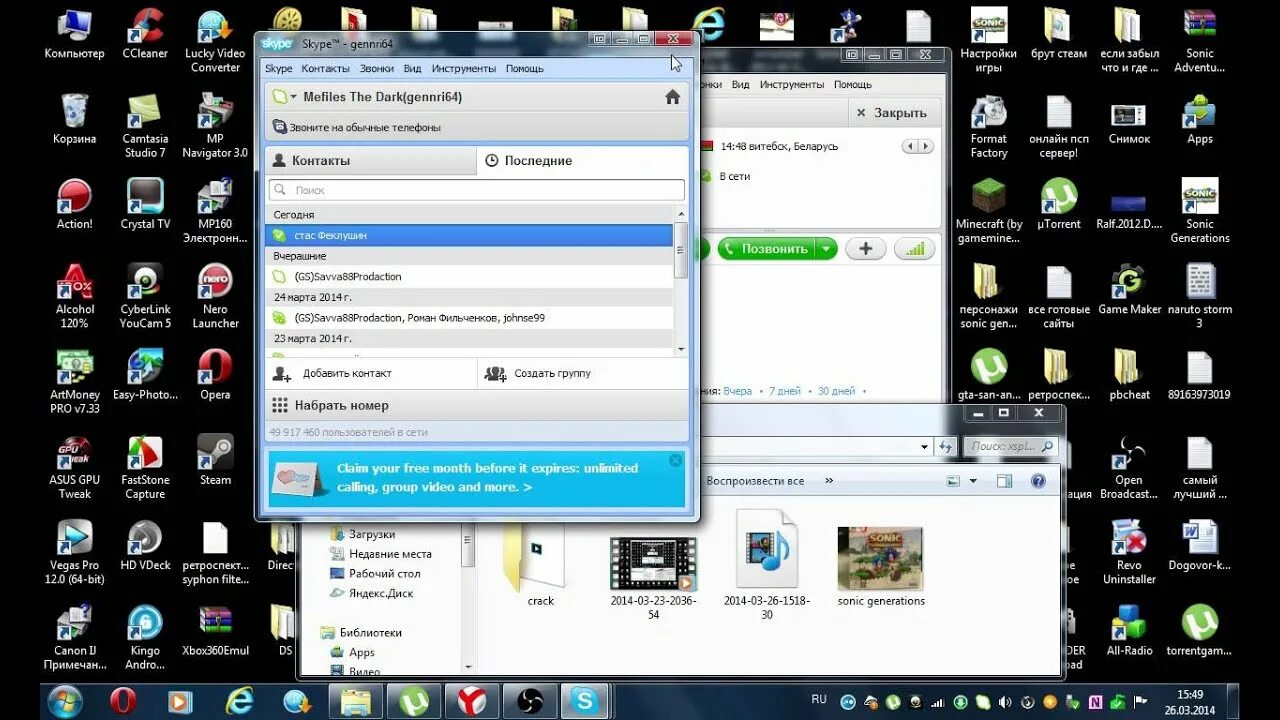The height and width of the screenshot is (720, 1280).
Task: Click Opera icon in the taskbar
Action: [122, 701]
